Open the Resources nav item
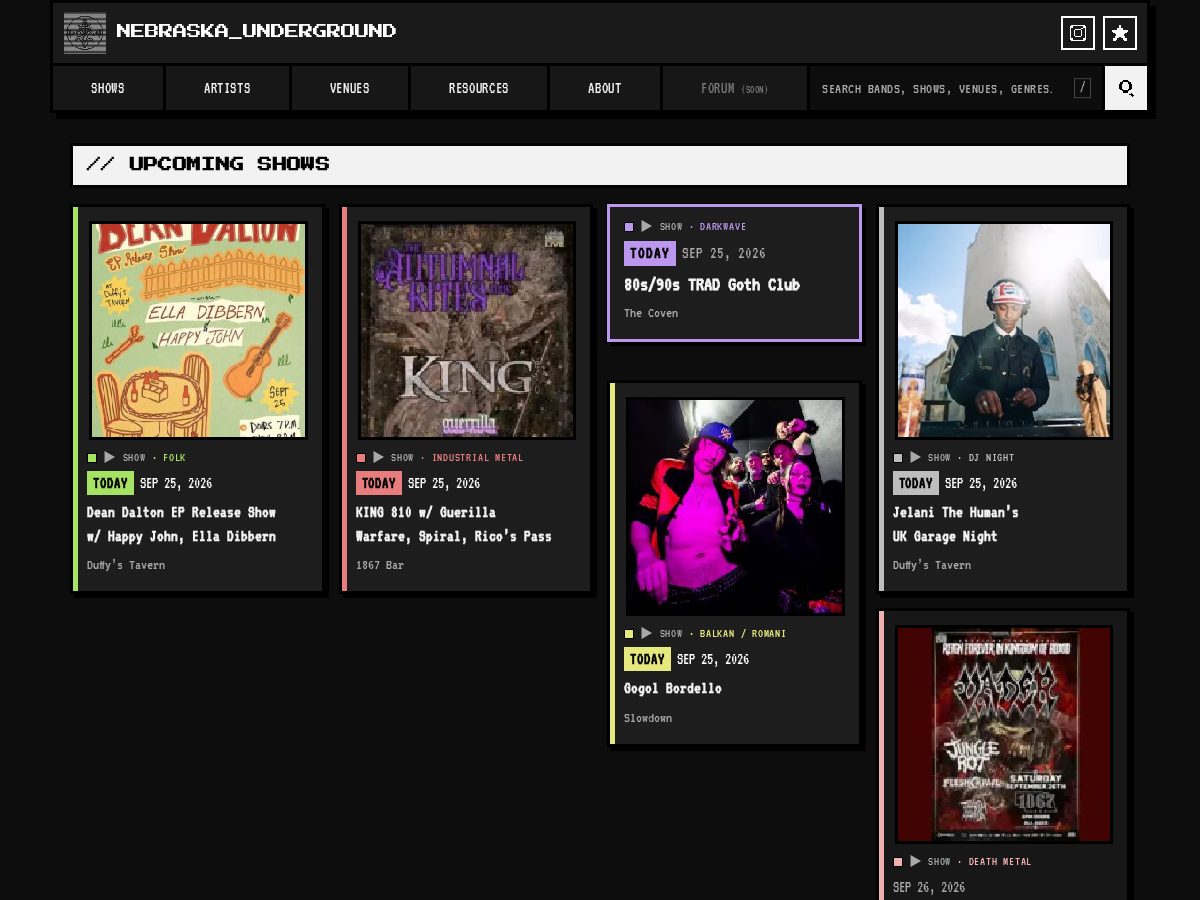 click(479, 88)
